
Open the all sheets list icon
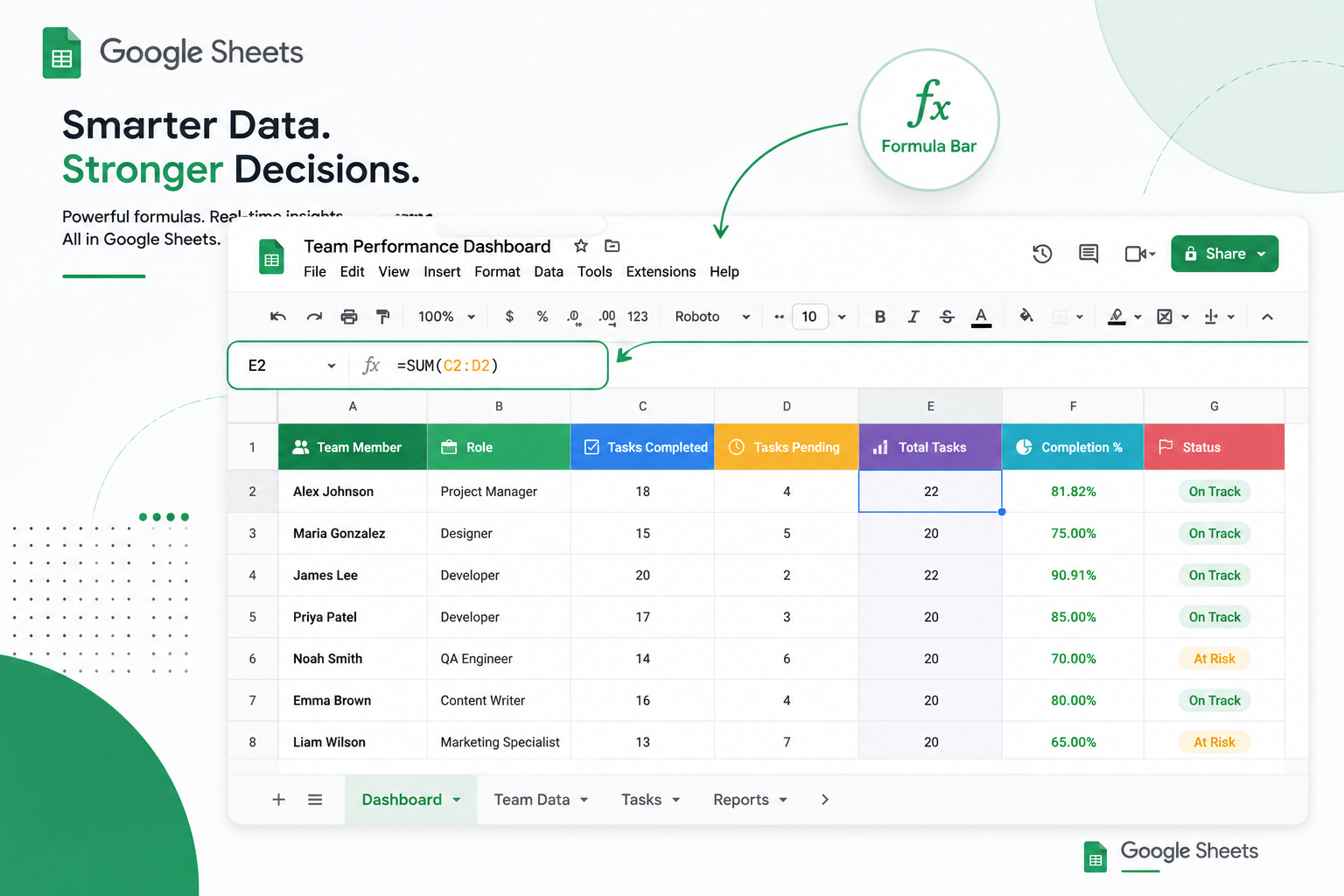315,800
